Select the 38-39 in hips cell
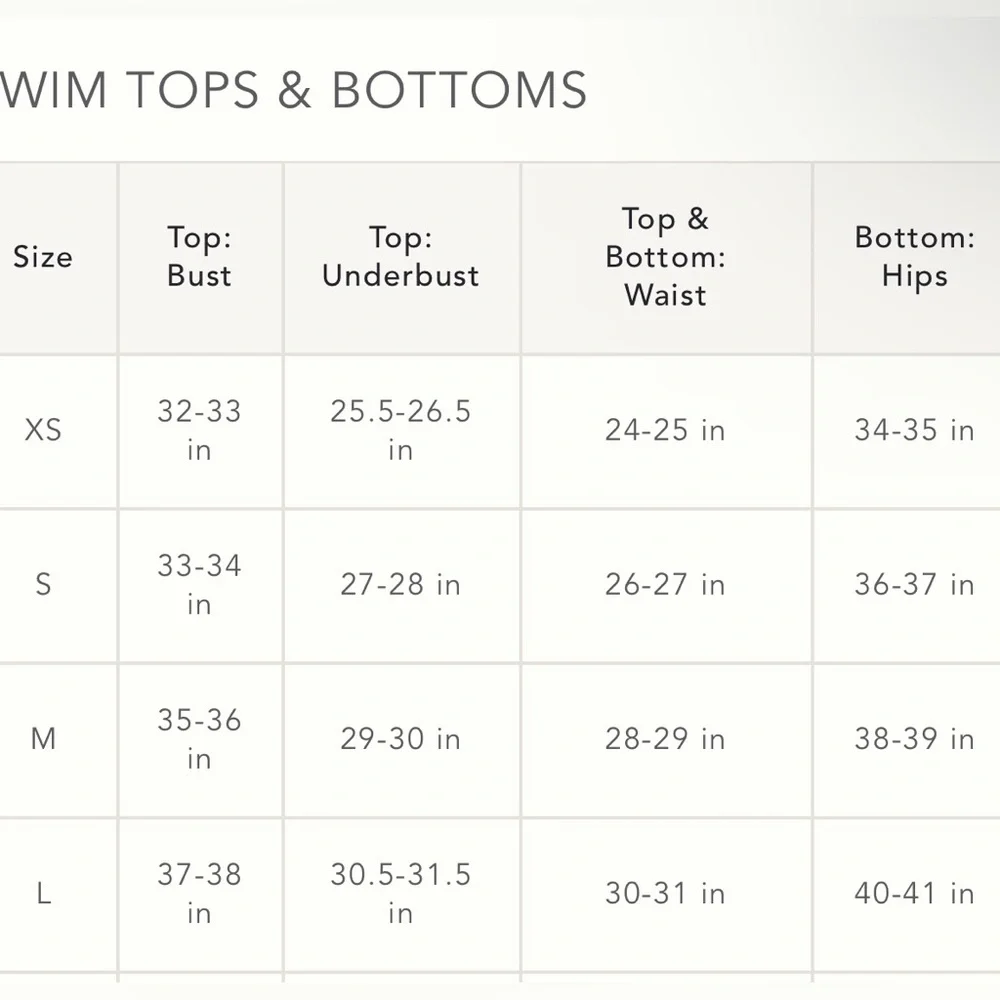1000x1000 pixels. (915, 739)
